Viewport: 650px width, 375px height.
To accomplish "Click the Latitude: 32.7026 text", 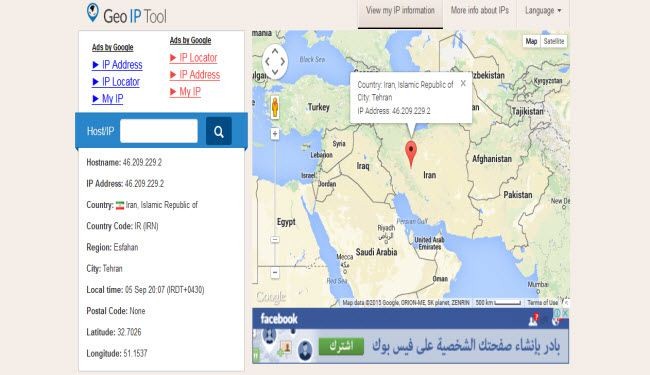I will pyautogui.click(x=114, y=332).
